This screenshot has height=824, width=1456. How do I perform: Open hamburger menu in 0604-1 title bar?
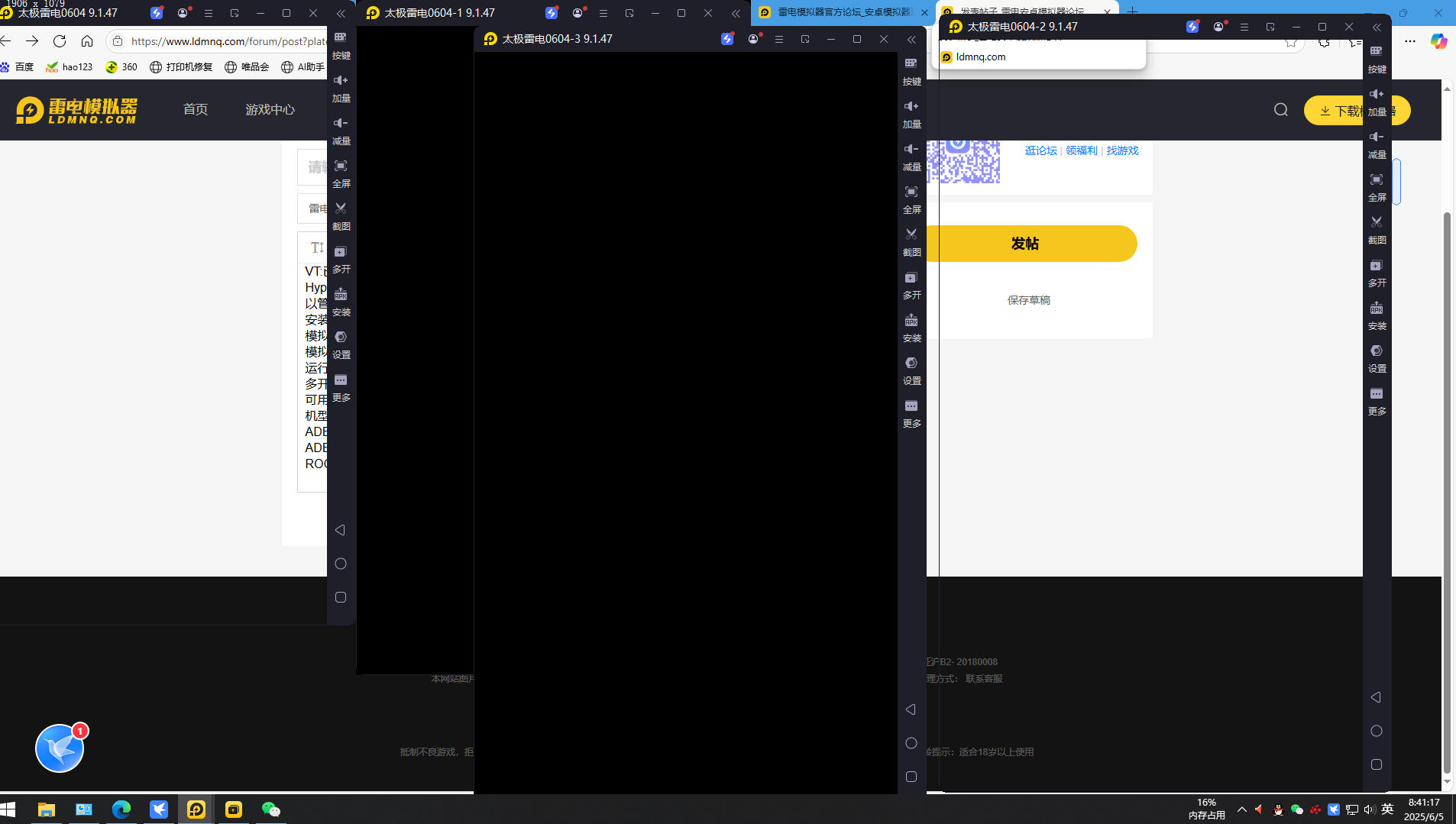(x=603, y=13)
